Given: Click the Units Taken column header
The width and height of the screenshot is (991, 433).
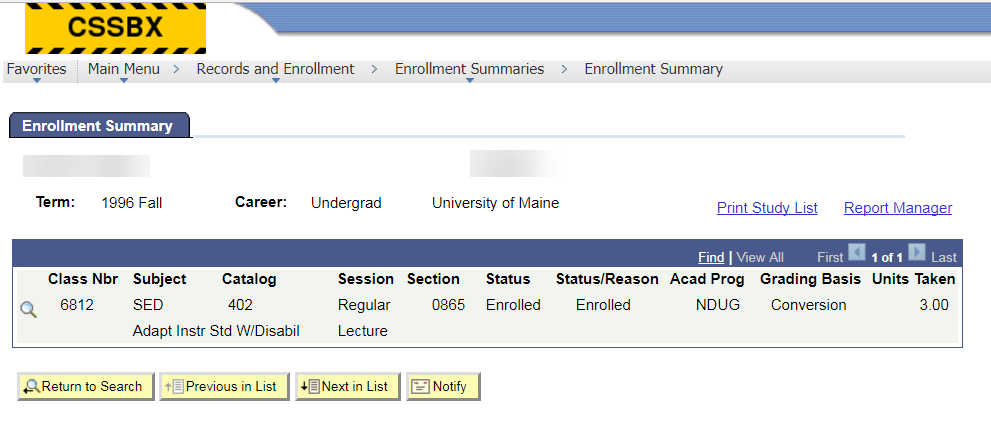Looking at the screenshot, I should coord(914,279).
